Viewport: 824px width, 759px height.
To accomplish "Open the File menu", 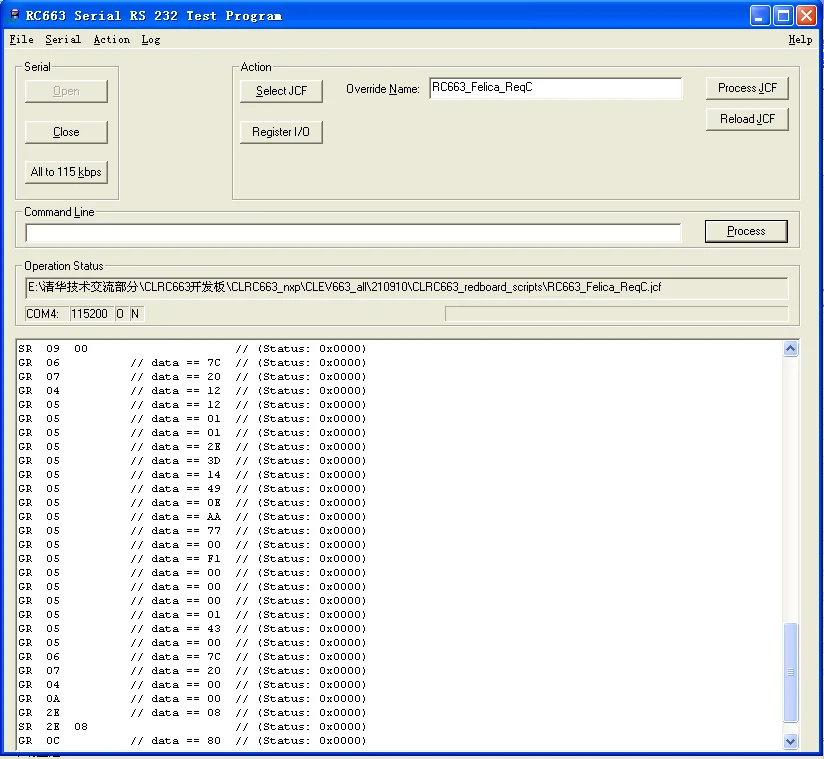I will click(x=22, y=39).
